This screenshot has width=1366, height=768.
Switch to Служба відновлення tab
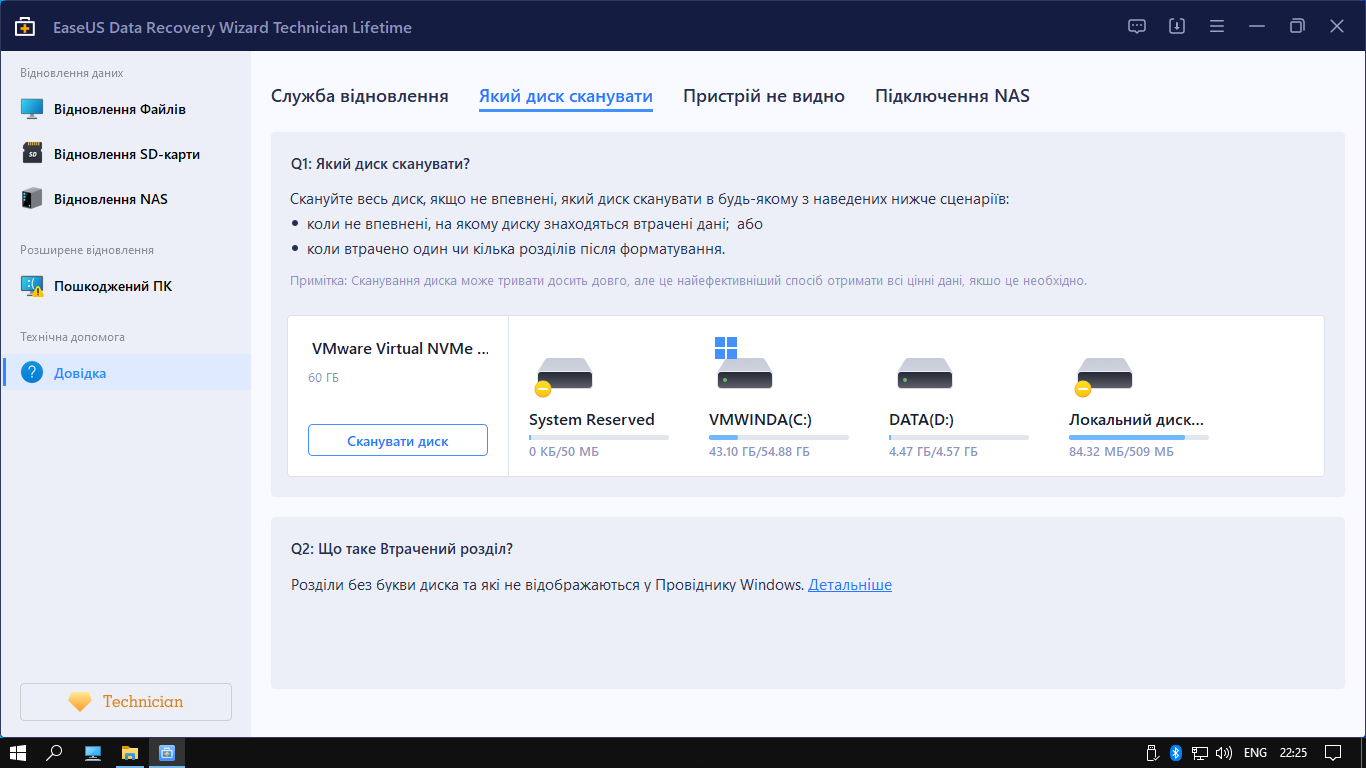[x=360, y=97]
